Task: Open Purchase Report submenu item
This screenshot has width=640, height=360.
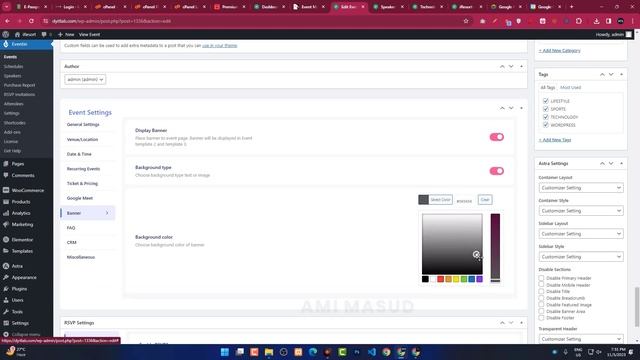Action: (x=19, y=85)
